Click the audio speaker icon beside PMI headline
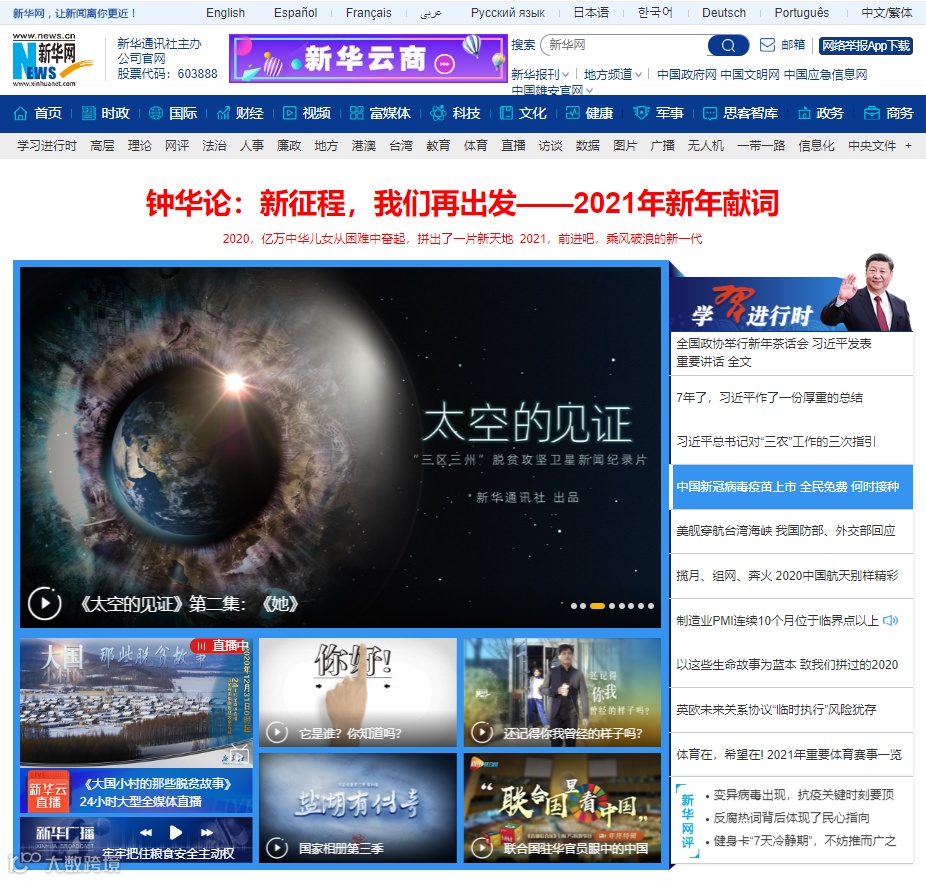The width and height of the screenshot is (926, 881). click(x=890, y=620)
